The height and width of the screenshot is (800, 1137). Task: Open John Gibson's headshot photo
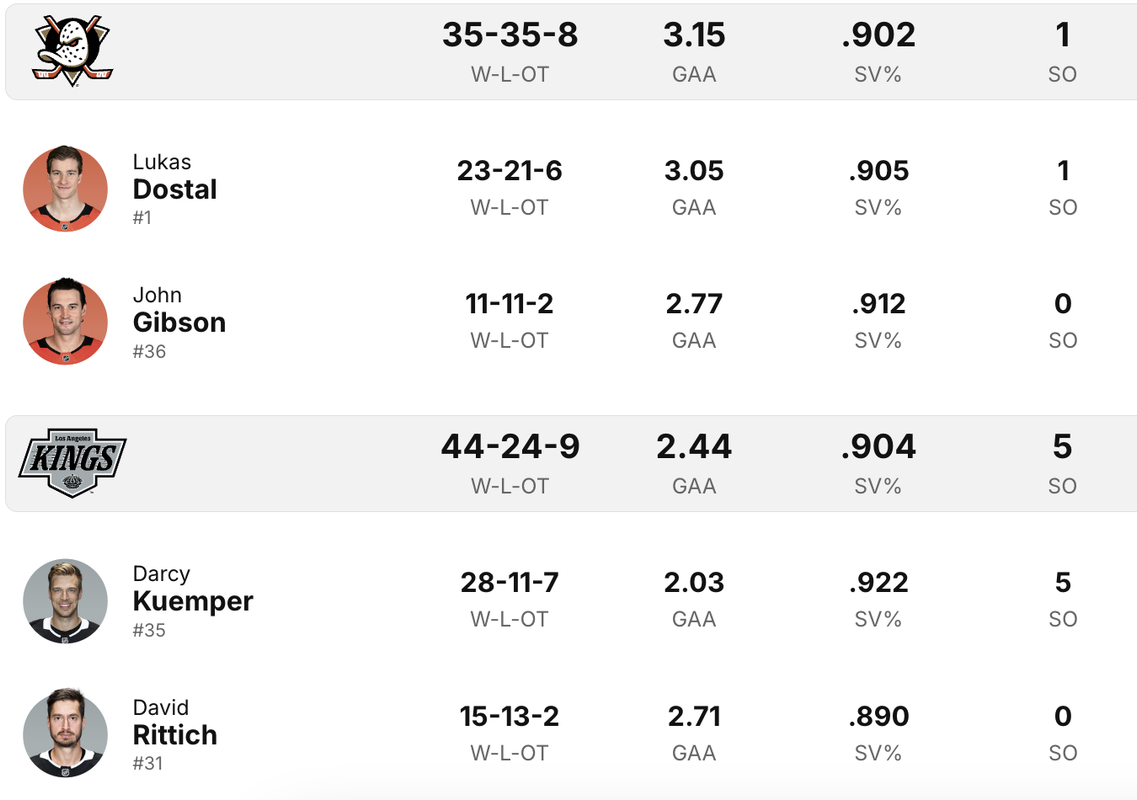[65, 321]
